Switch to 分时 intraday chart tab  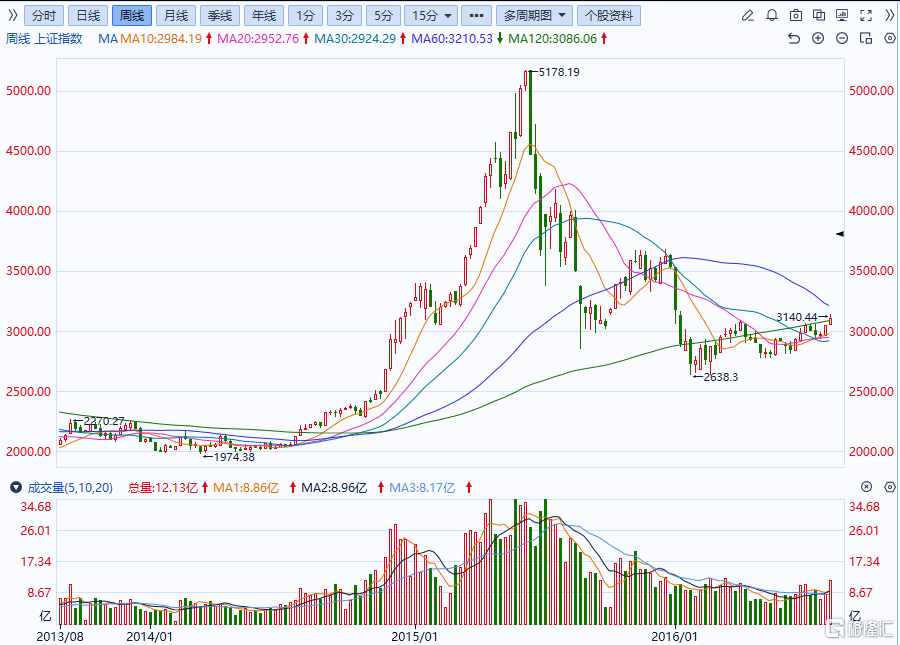pos(44,15)
